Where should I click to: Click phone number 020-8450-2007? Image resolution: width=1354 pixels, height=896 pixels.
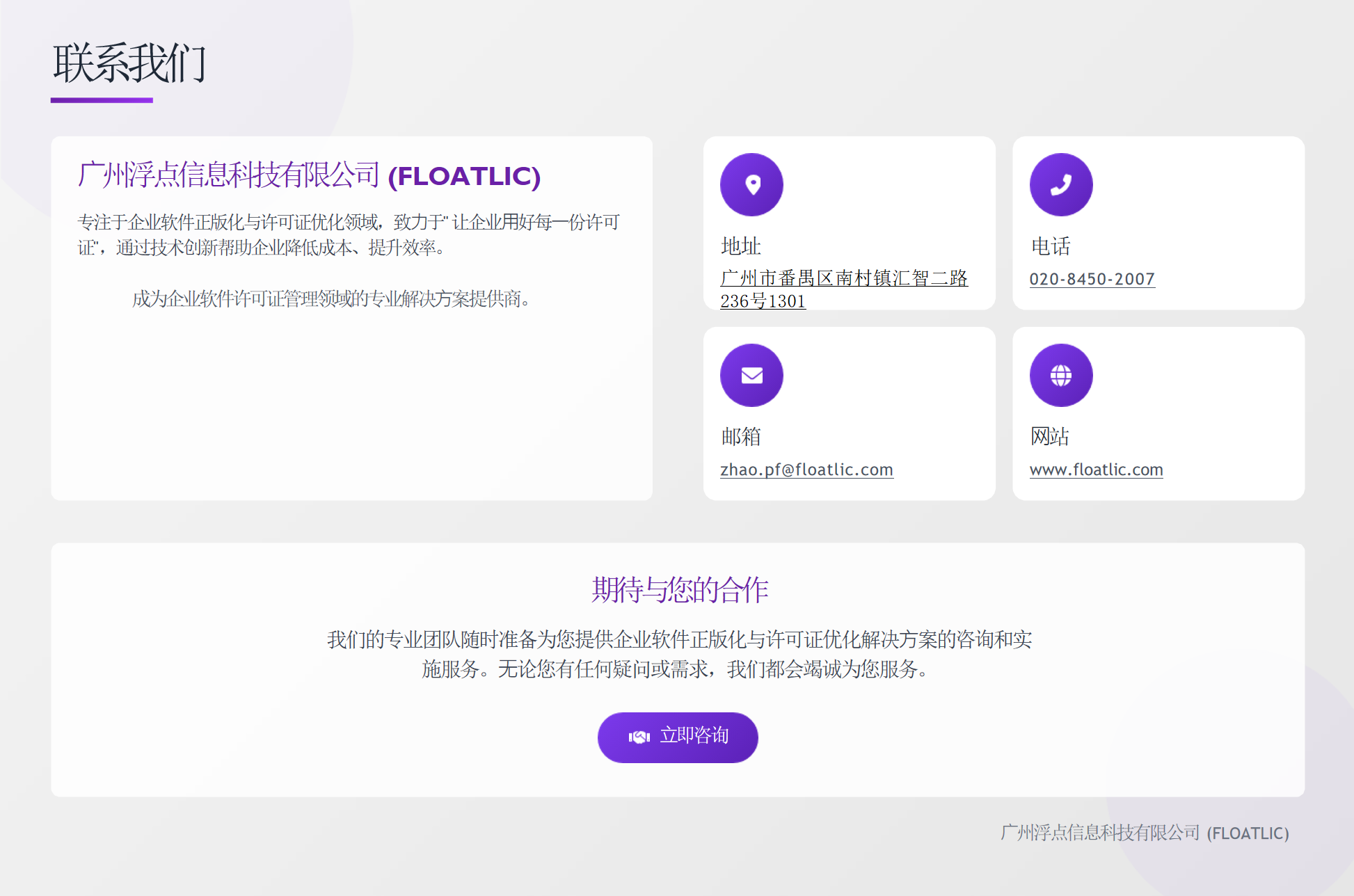1092,279
